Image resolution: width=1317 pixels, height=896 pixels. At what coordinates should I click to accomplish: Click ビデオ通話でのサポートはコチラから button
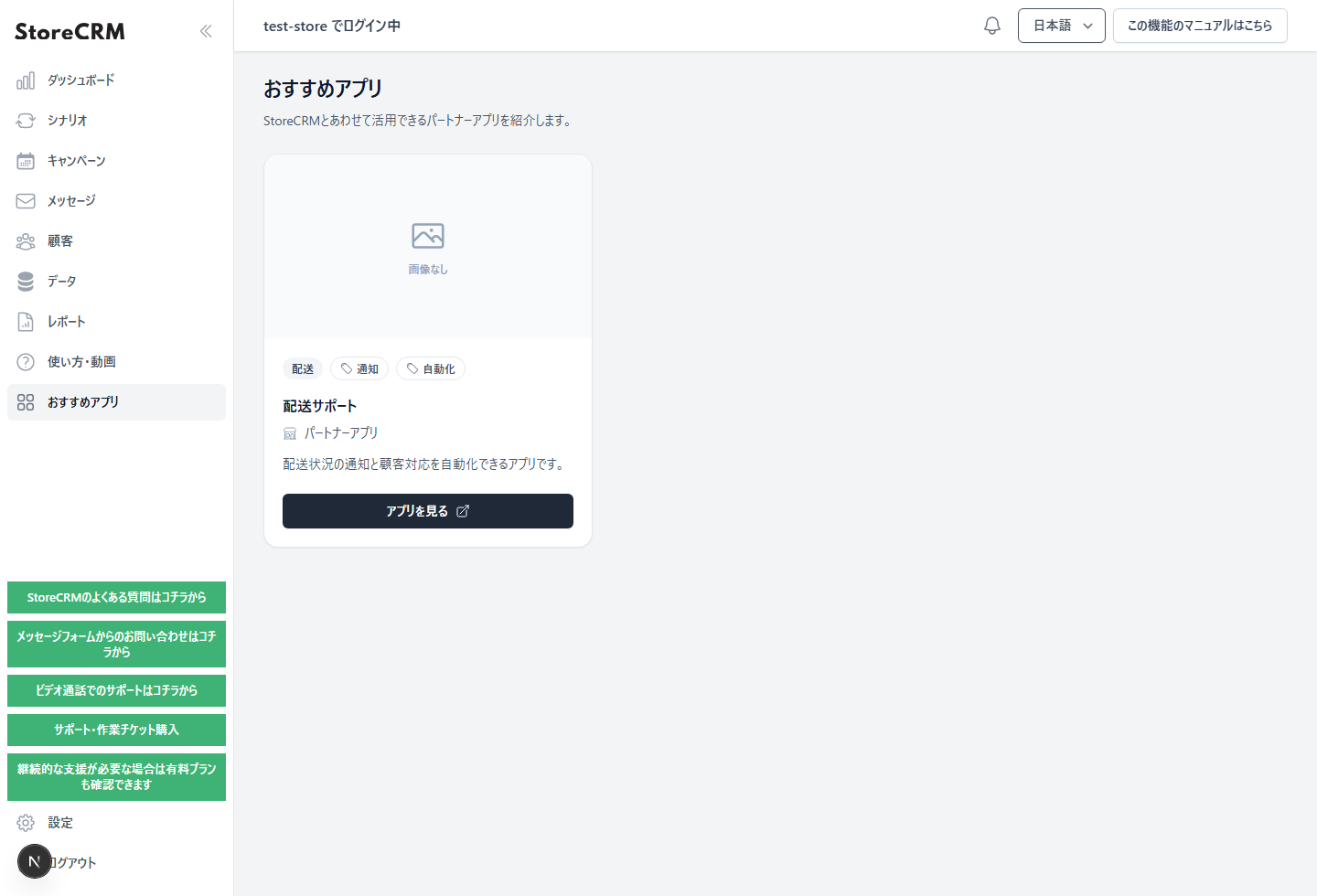[x=116, y=690]
